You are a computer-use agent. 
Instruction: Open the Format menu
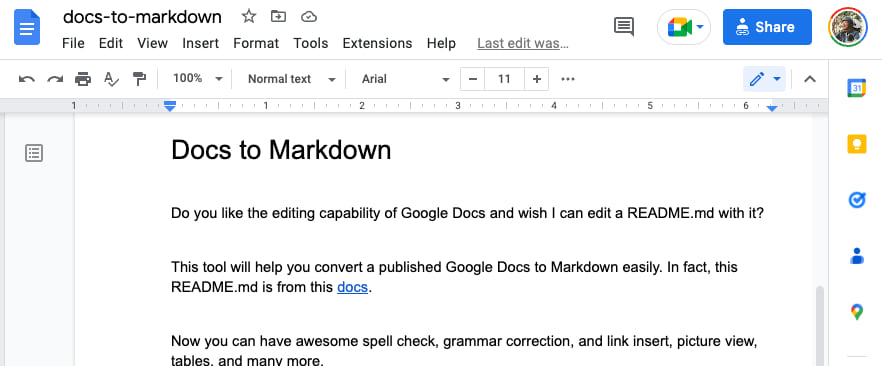[x=256, y=43]
